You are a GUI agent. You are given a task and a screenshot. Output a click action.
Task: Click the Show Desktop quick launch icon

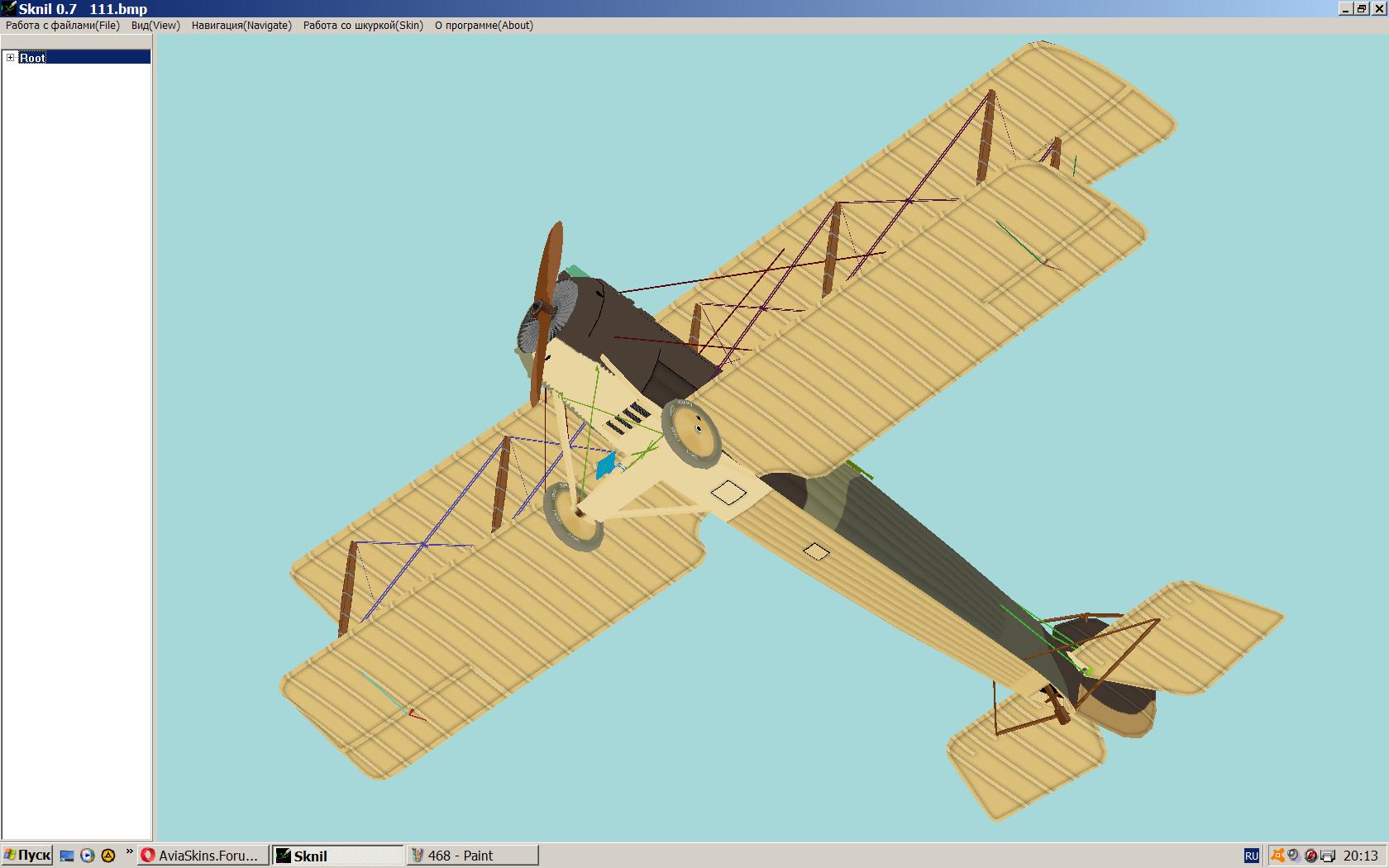click(x=67, y=856)
